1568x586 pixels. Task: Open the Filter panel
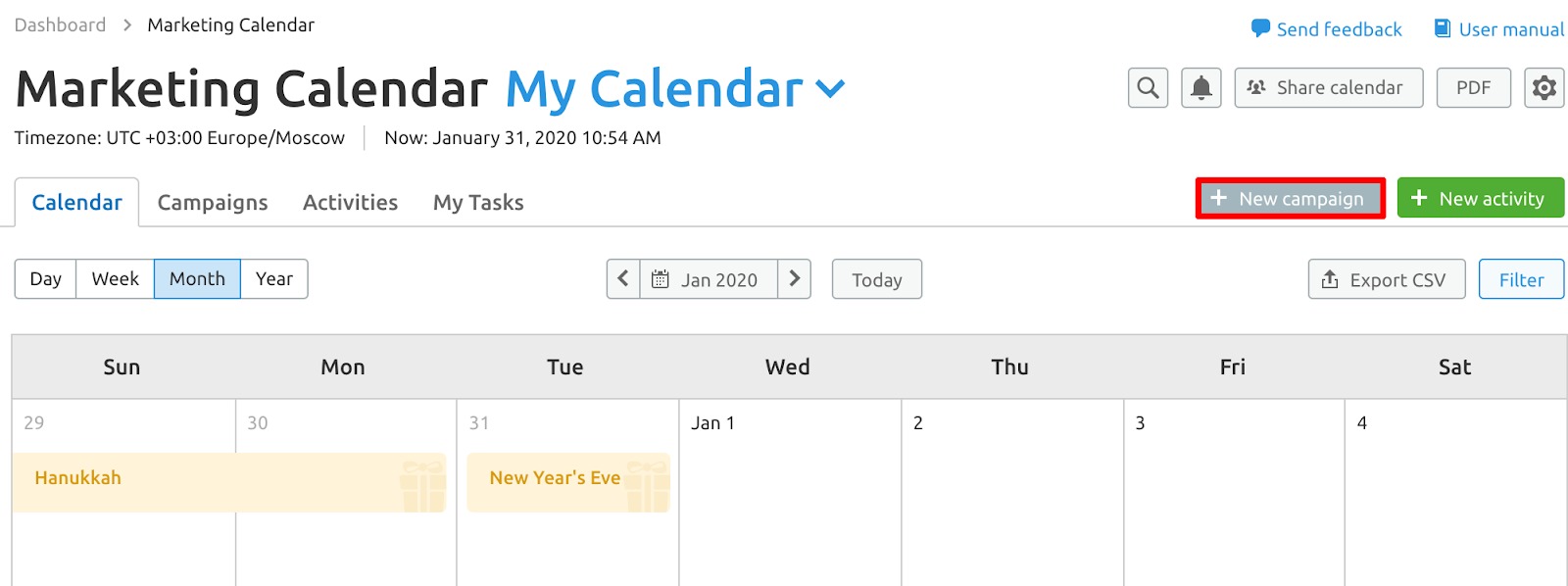[1521, 279]
